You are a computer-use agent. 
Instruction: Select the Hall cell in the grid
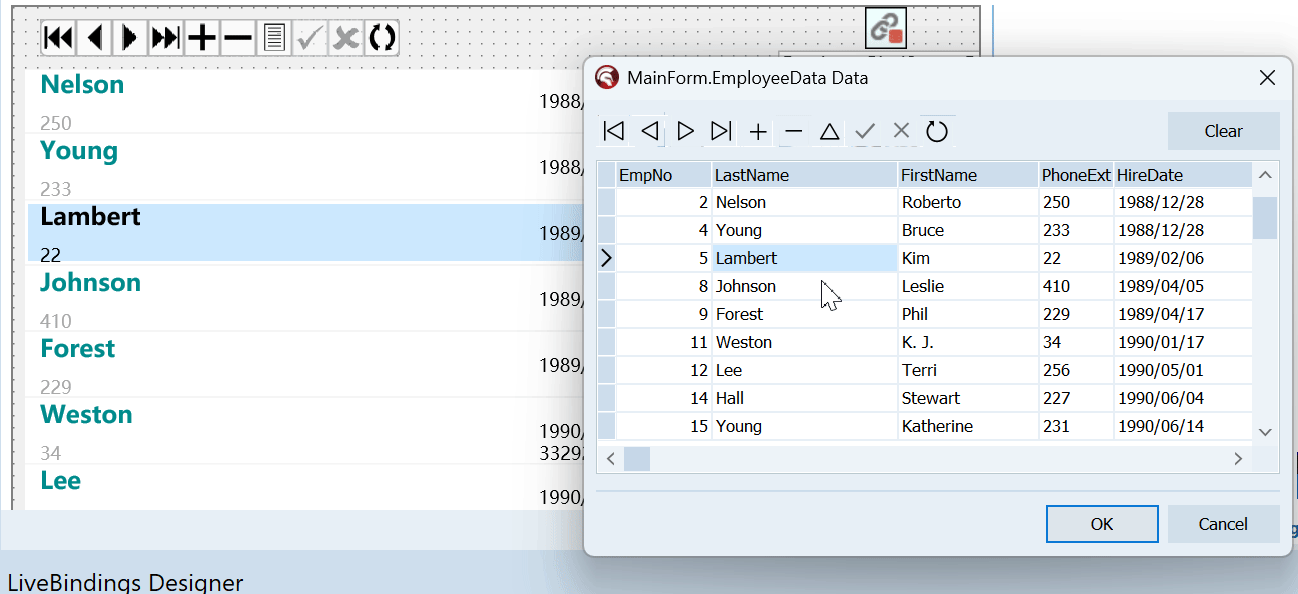click(x=805, y=398)
